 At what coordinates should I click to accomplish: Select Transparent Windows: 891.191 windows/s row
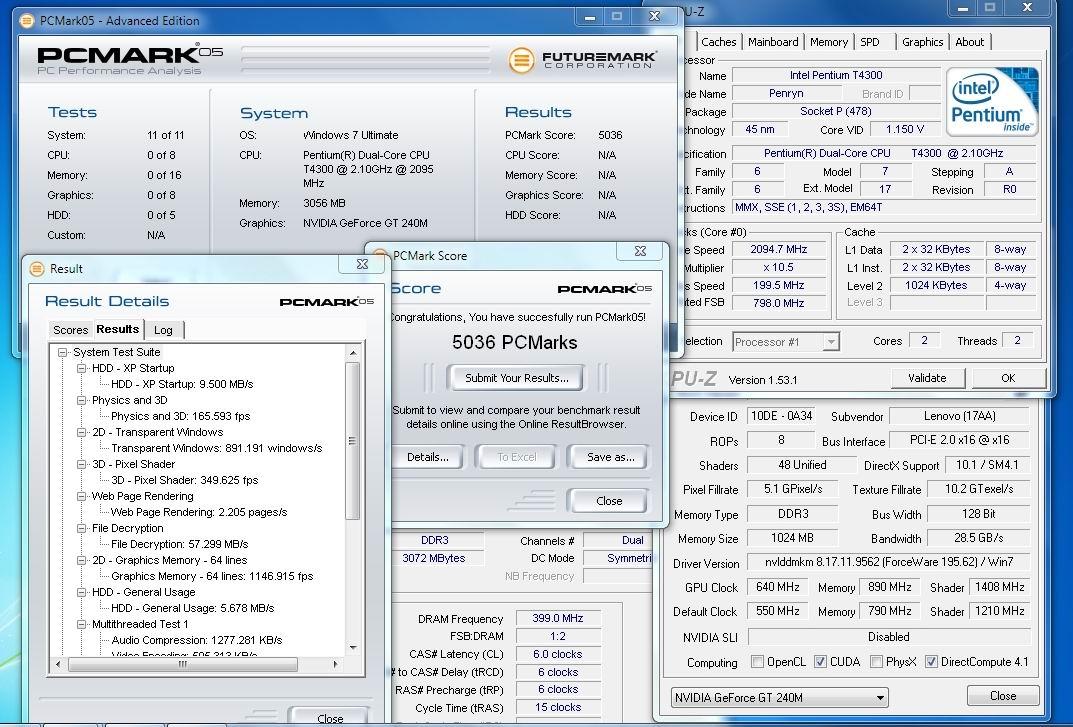(x=216, y=448)
